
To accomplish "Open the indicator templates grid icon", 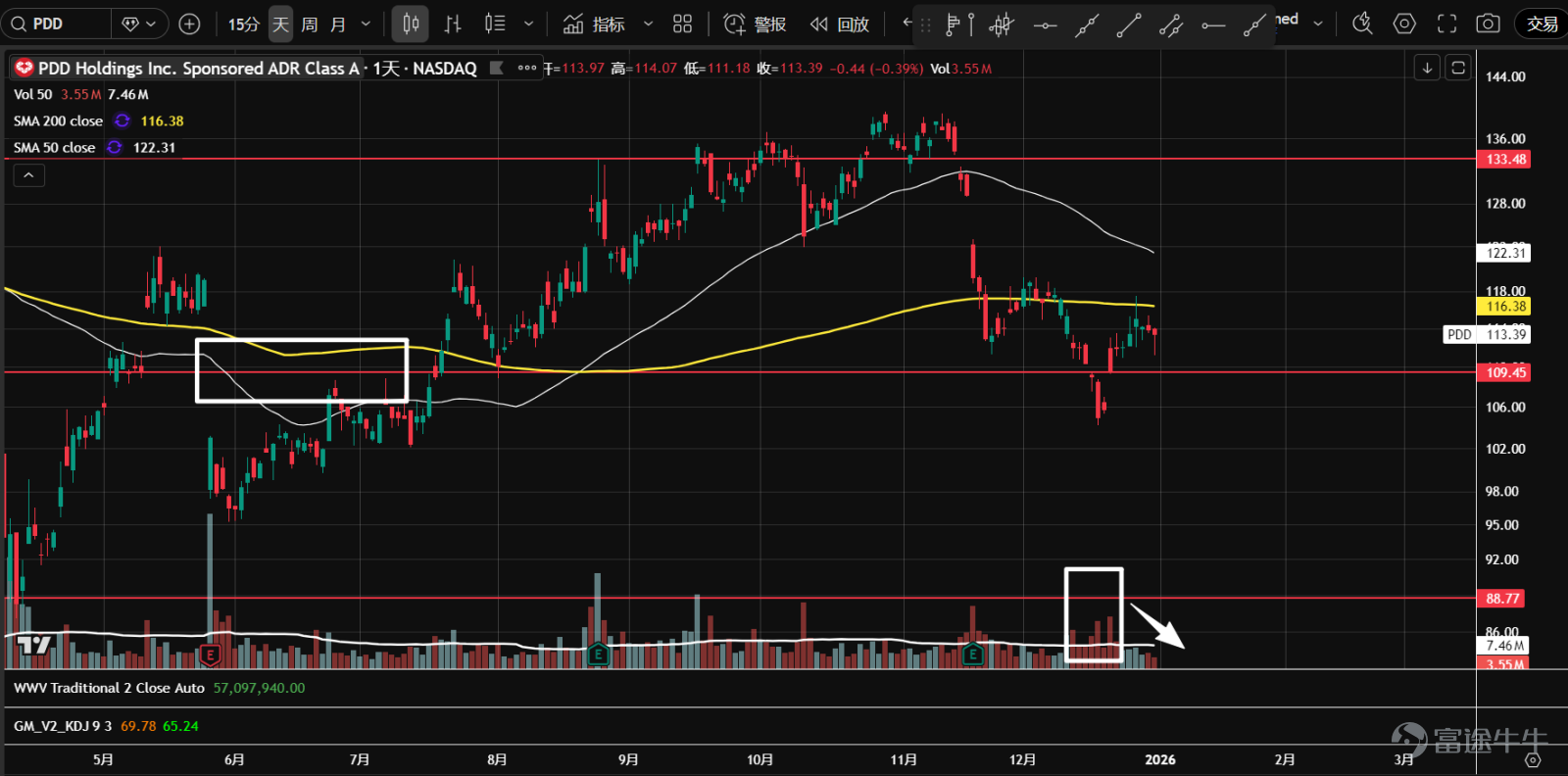I will point(683,24).
